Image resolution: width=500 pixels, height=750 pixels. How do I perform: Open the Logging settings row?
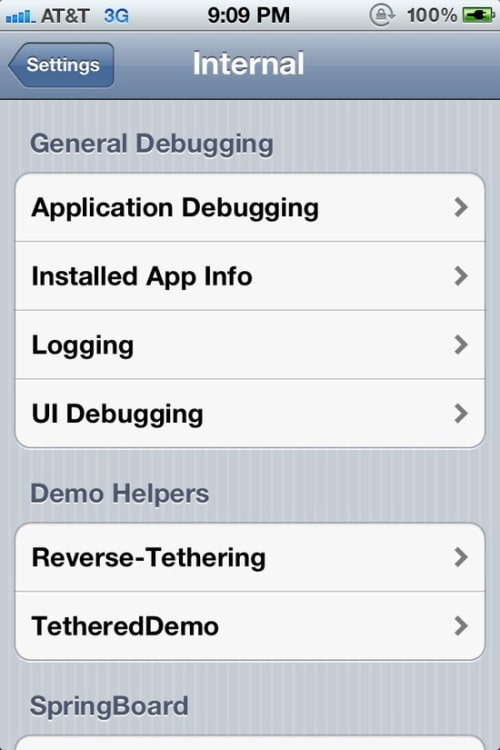coord(250,345)
